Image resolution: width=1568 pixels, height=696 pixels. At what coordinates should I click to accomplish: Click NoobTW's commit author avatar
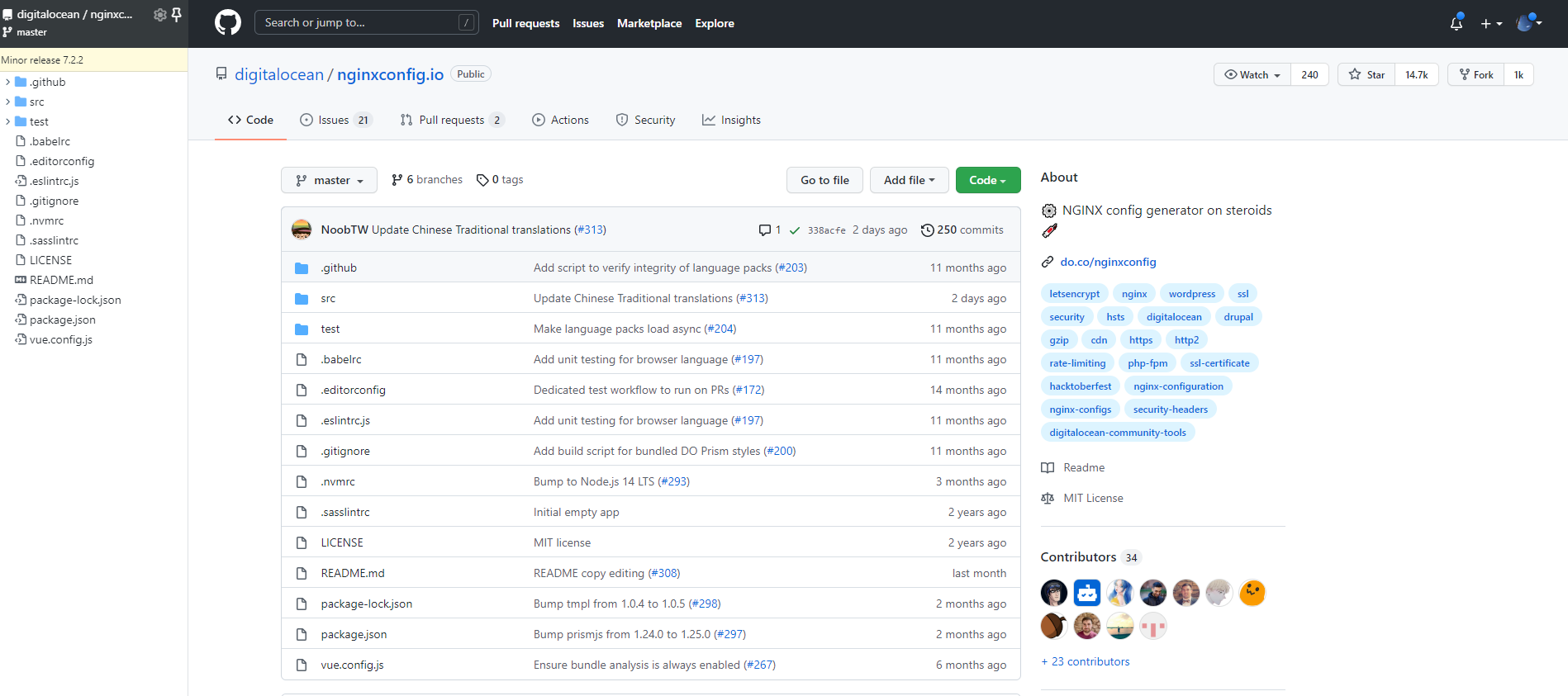pyautogui.click(x=302, y=230)
